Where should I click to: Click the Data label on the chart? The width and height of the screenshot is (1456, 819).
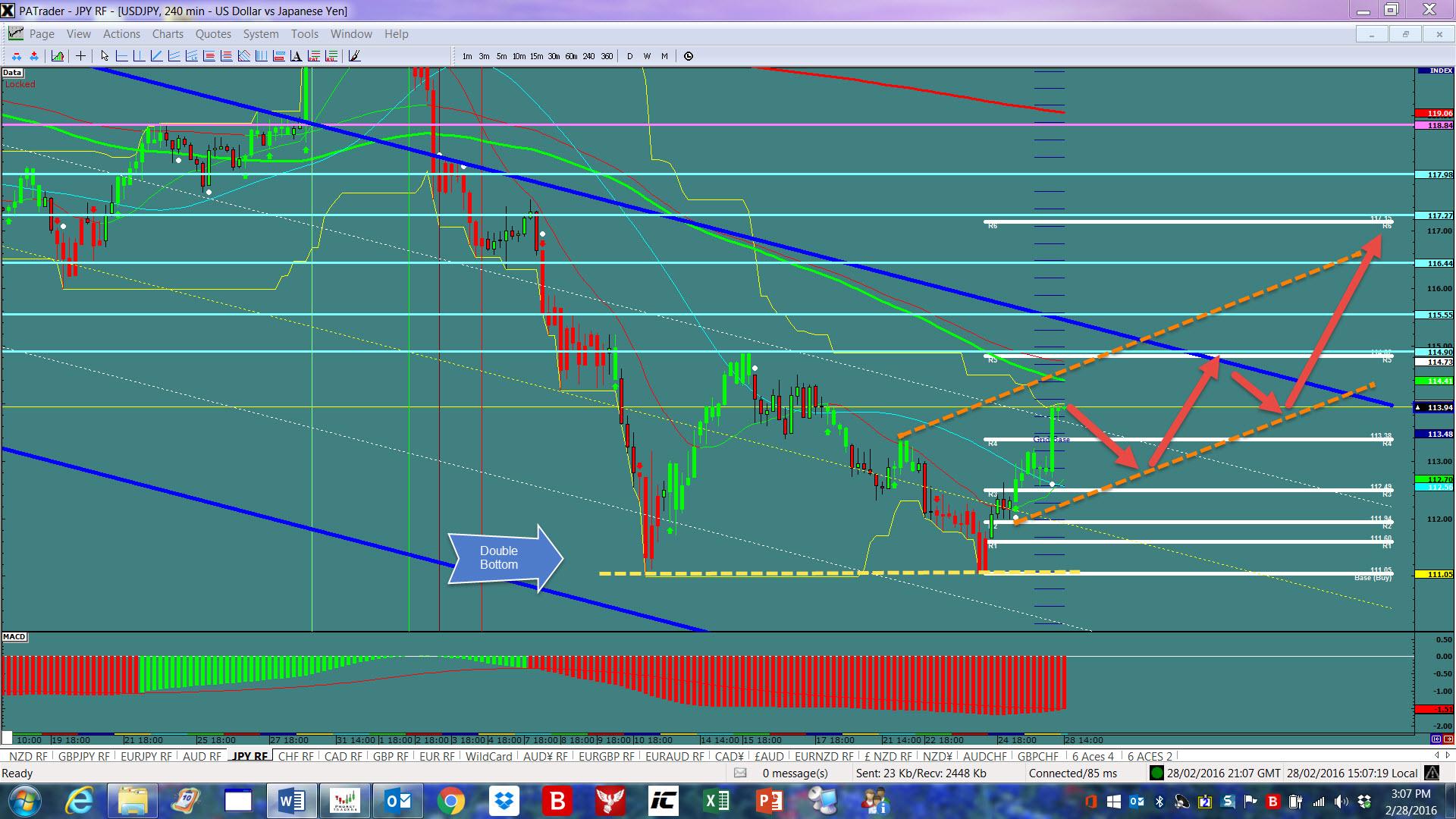11,73
